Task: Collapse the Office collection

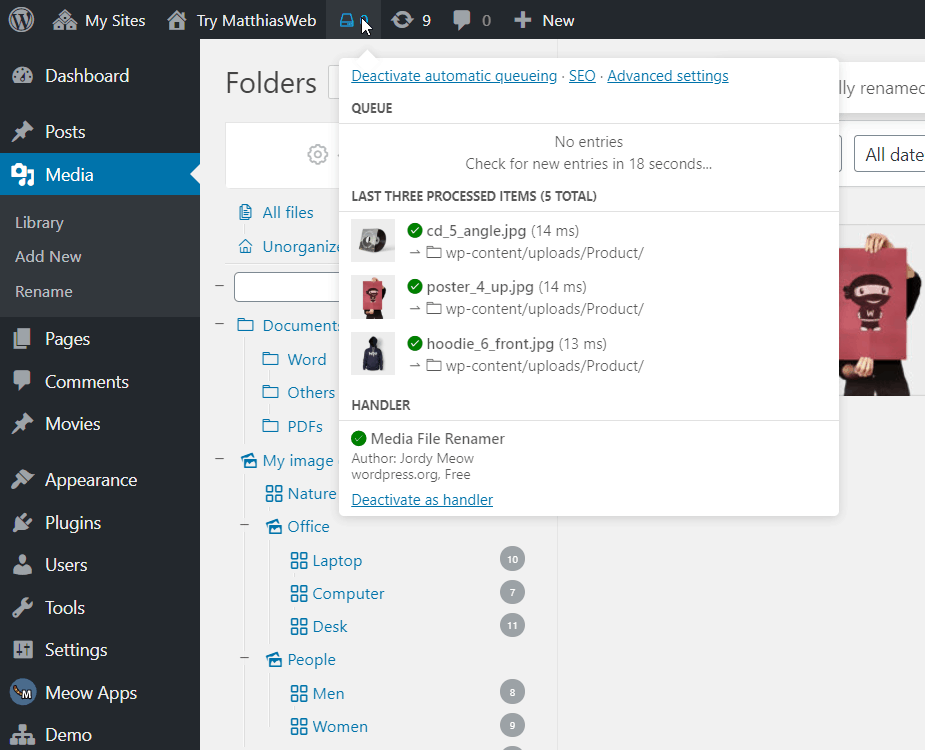Action: tap(245, 526)
